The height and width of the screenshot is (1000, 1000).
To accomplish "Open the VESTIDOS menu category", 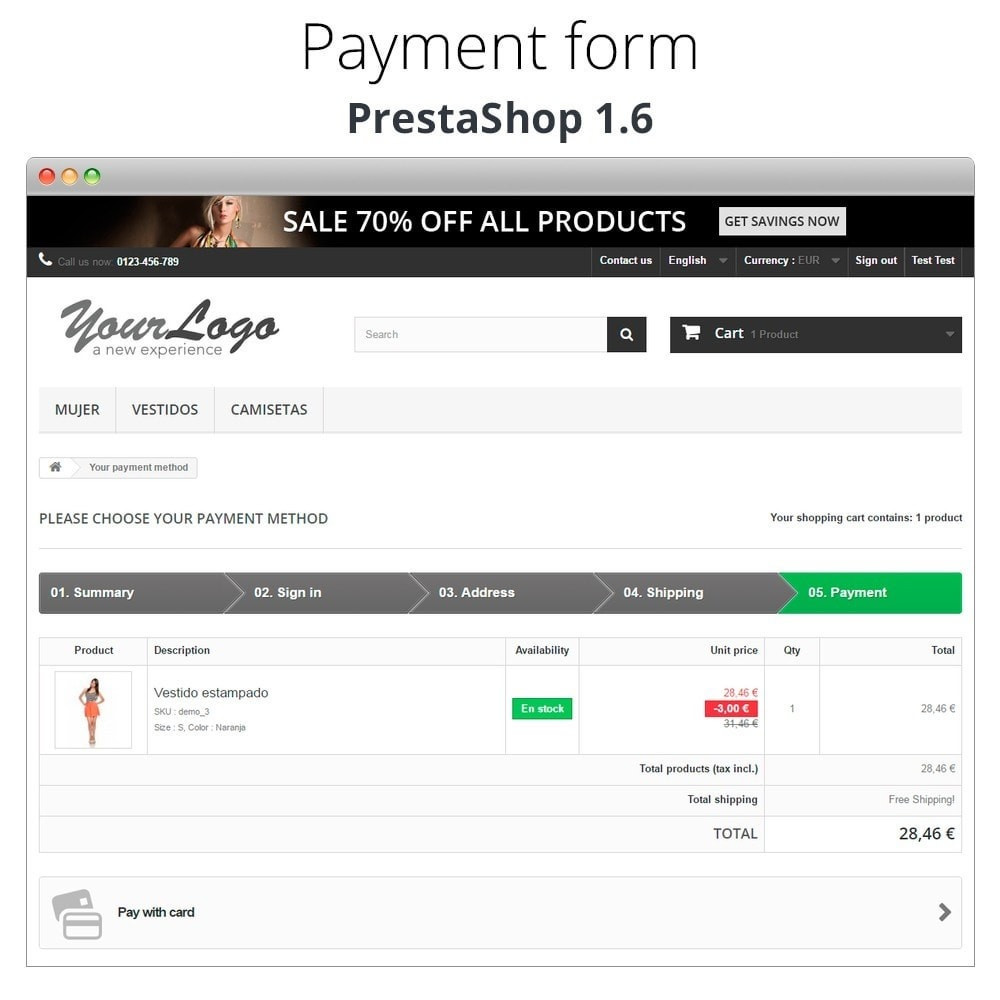I will coord(165,409).
